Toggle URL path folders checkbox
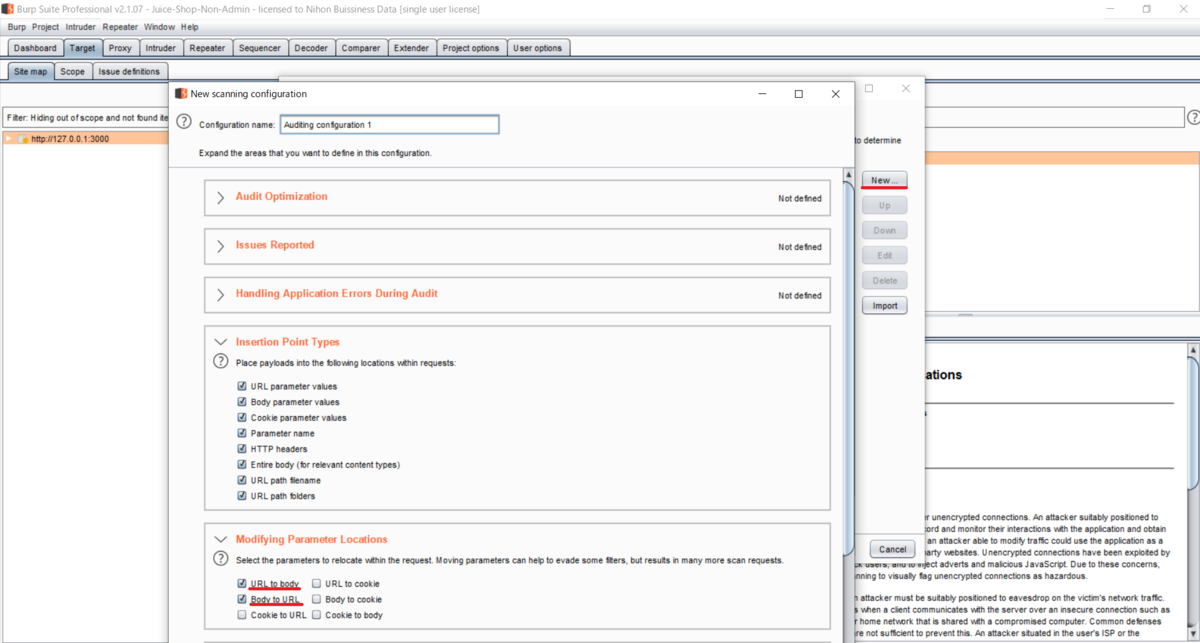 [x=242, y=496]
